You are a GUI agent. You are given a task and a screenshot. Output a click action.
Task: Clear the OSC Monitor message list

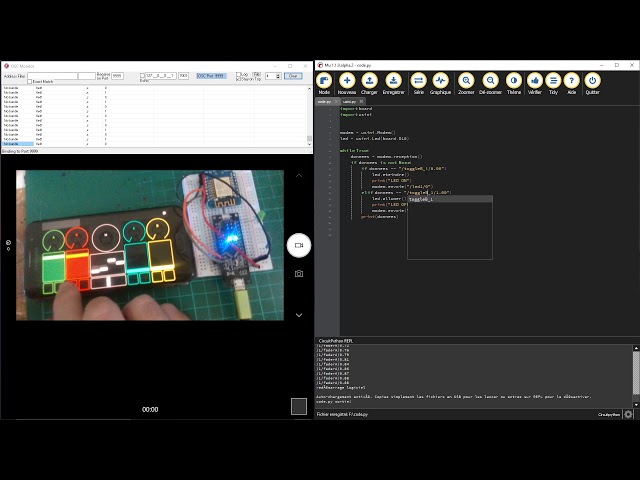click(293, 76)
